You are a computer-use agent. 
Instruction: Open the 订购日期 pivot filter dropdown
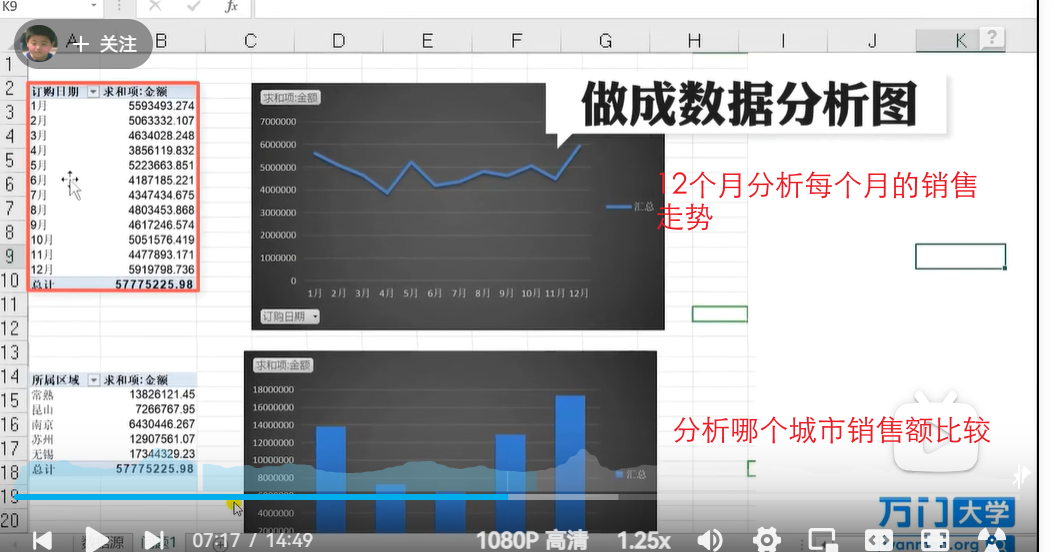pyautogui.click(x=93, y=92)
